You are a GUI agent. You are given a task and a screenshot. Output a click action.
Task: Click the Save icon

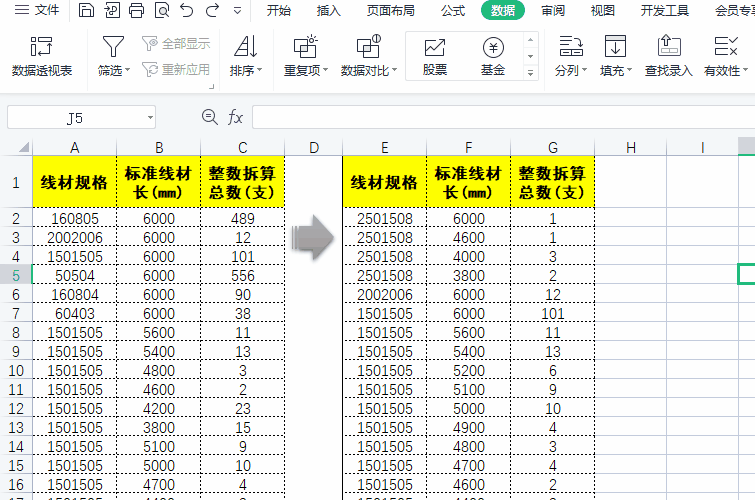86,10
